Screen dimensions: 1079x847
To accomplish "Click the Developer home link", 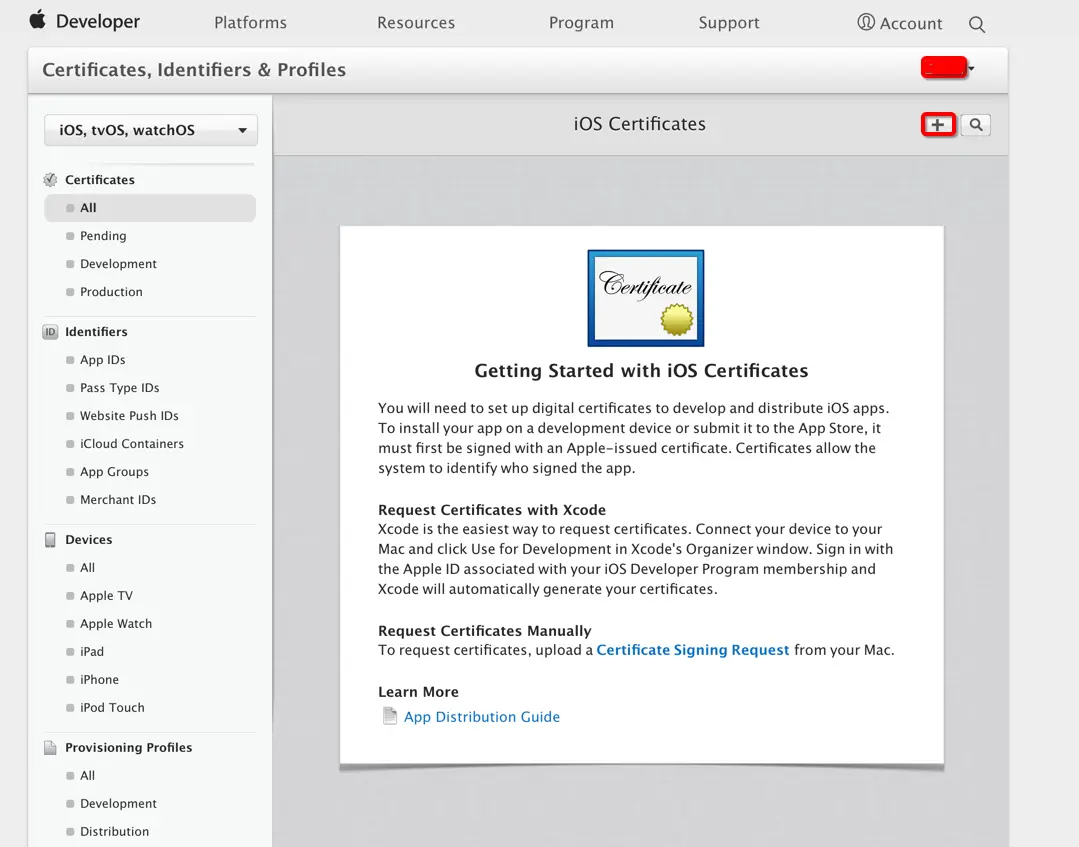I will [x=98, y=21].
